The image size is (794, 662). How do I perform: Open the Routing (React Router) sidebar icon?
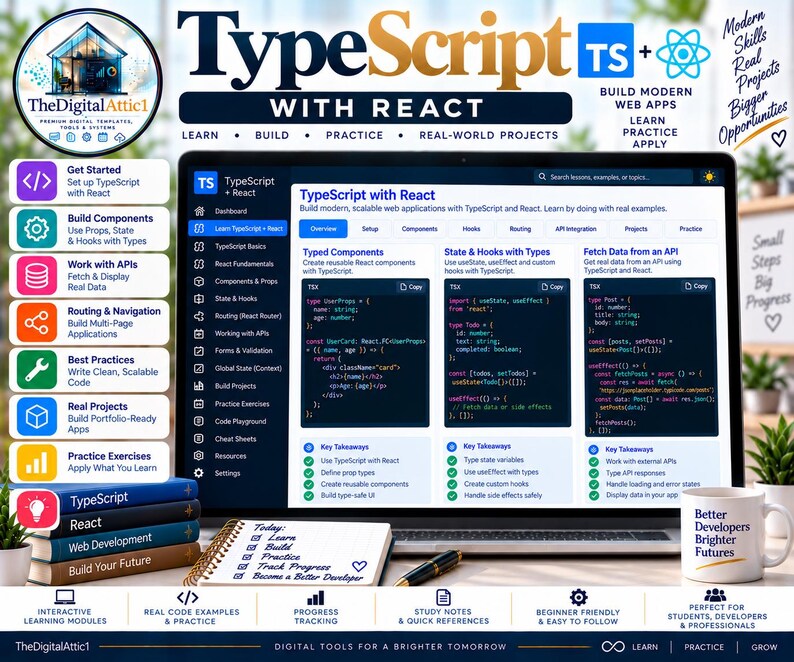click(x=199, y=316)
